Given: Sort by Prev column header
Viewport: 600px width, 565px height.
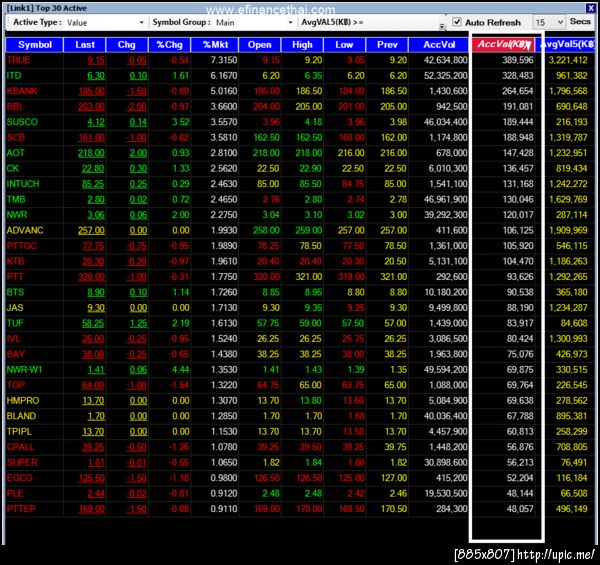Looking at the screenshot, I should [x=387, y=45].
